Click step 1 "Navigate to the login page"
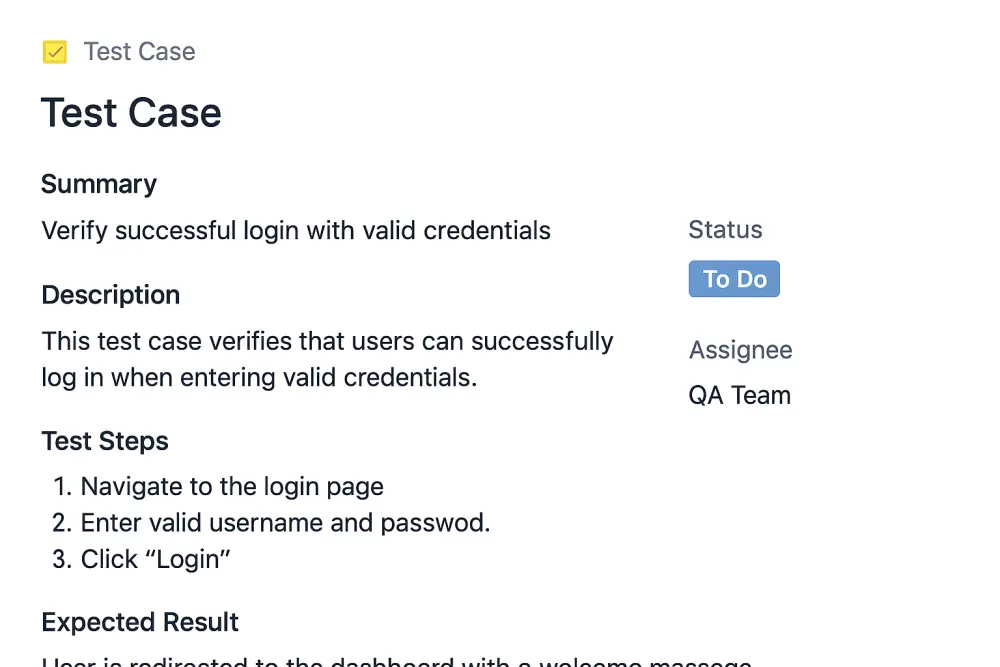The width and height of the screenshot is (1000, 667). pos(232,487)
